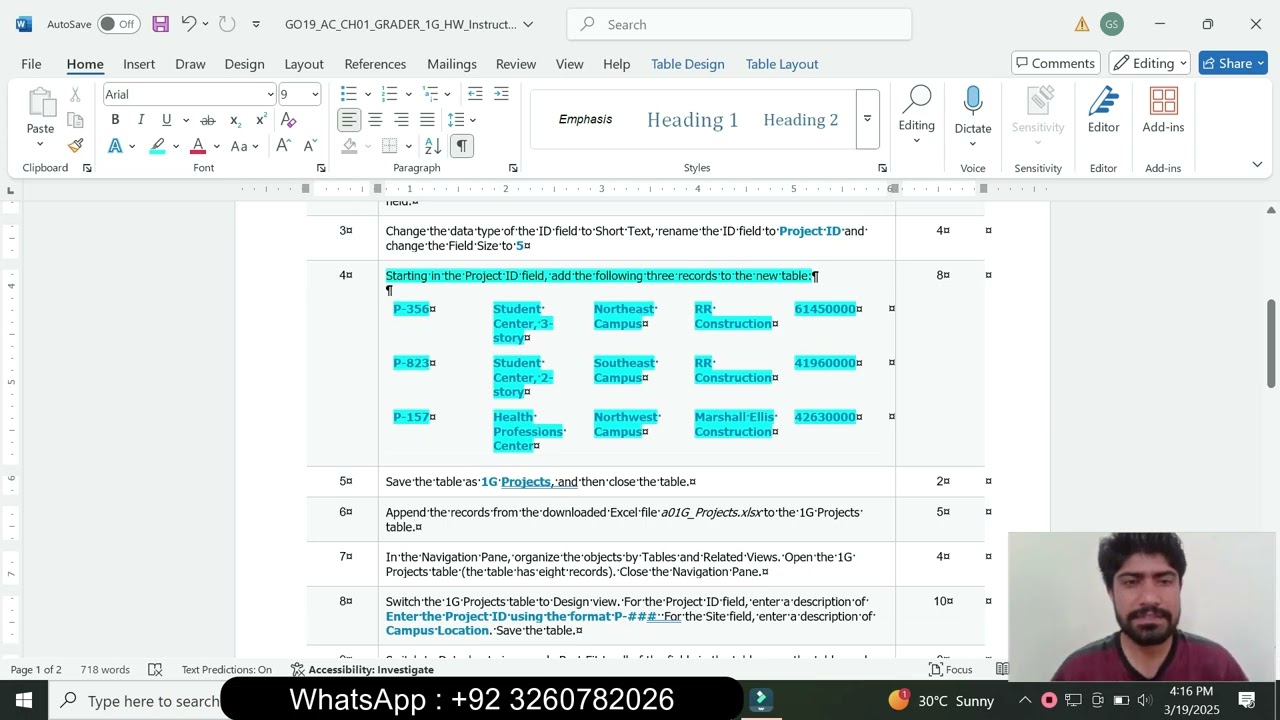Viewport: 1280px width, 720px height.
Task: Click Text Predictions: On status
Action: pos(226,669)
